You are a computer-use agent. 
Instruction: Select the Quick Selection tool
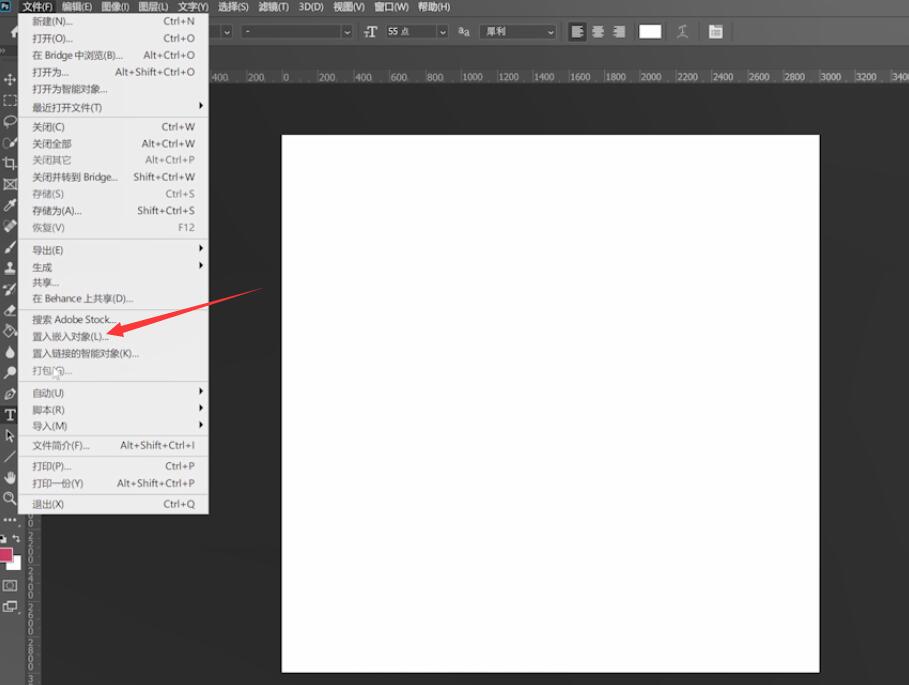10,142
